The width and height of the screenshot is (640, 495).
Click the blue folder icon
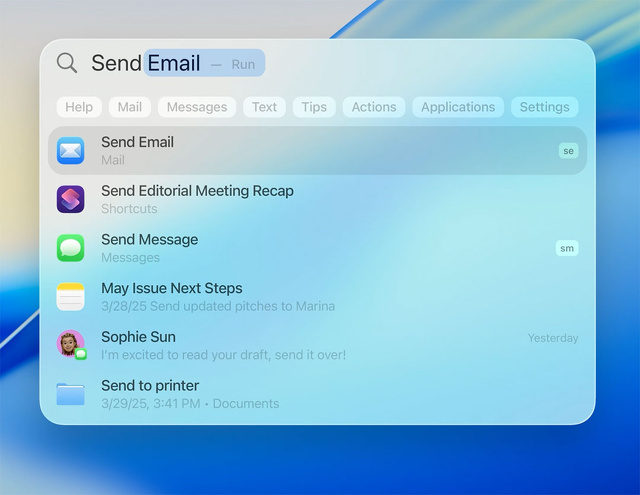(x=71, y=394)
